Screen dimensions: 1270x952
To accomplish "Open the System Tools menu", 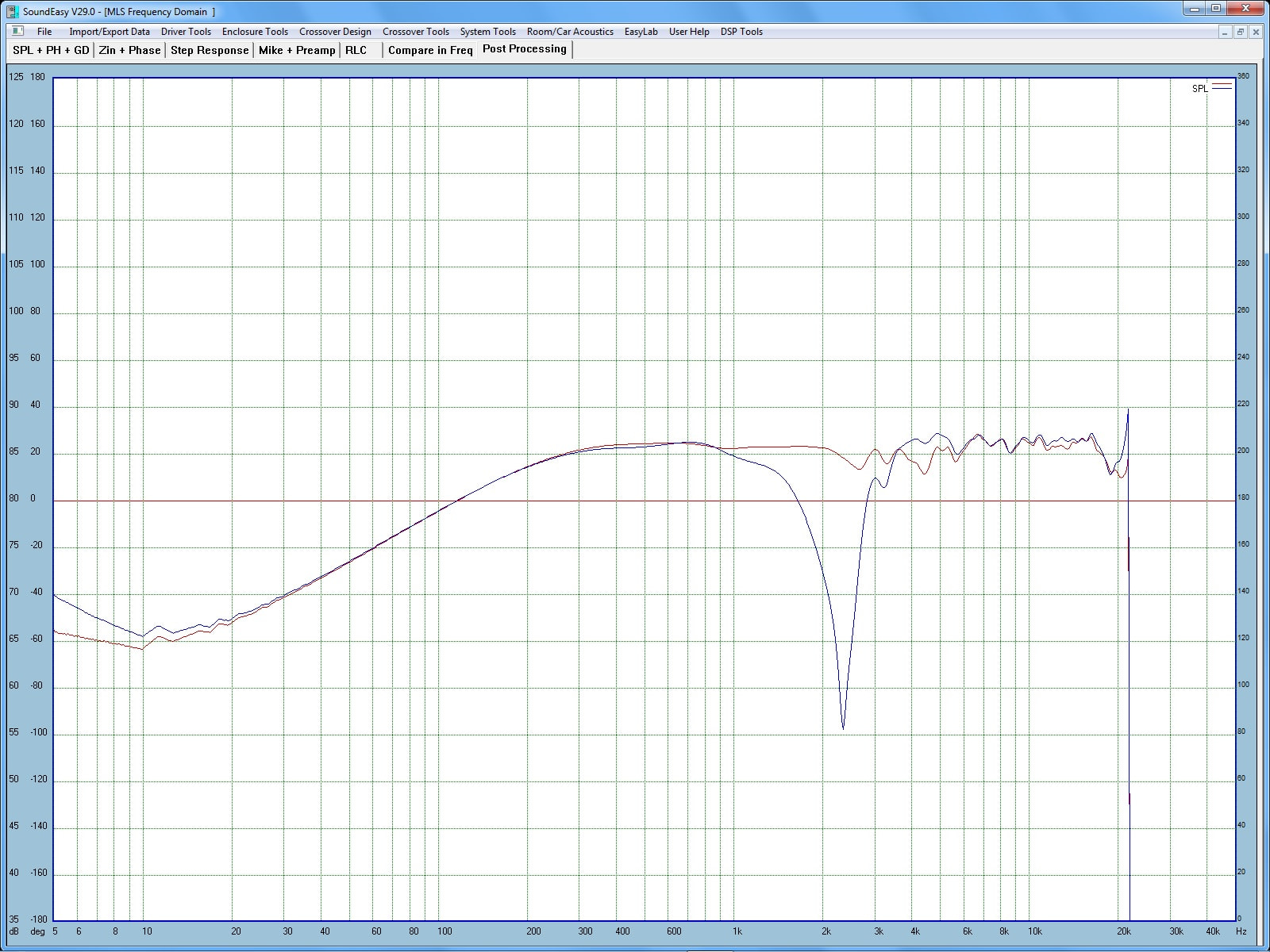I will (487, 32).
